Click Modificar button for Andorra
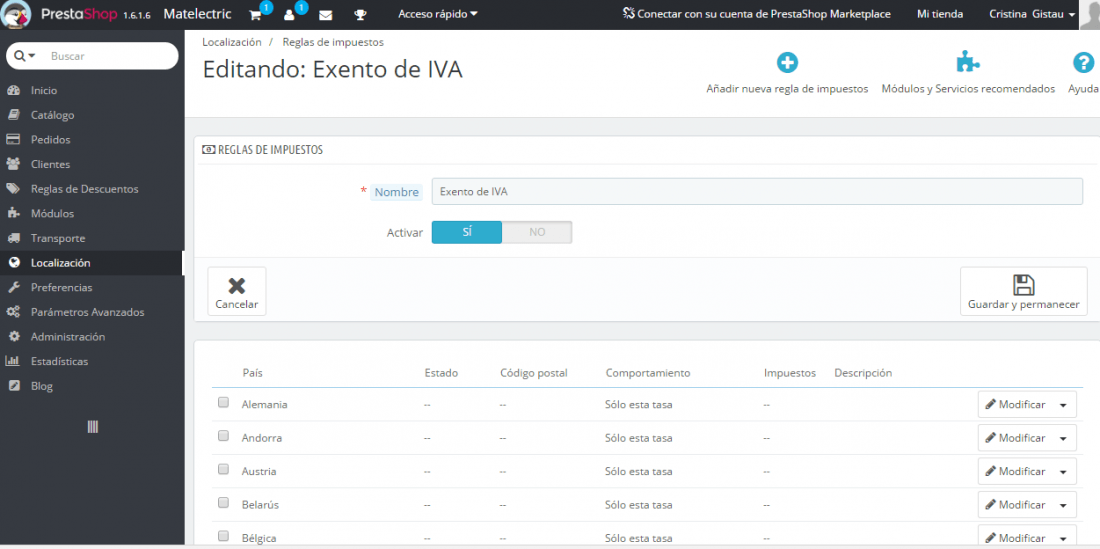This screenshot has height=549, width=1100. click(1015, 438)
